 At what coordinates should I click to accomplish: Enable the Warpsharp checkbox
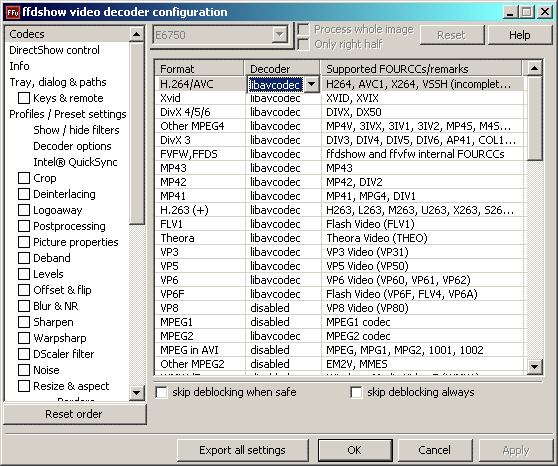pyautogui.click(x=24, y=338)
